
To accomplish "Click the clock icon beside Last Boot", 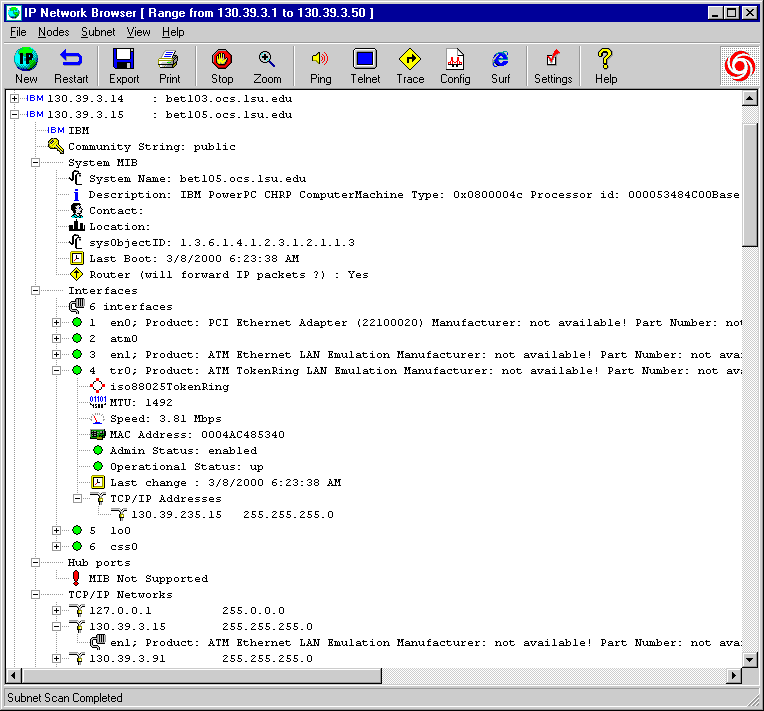I will pos(76,258).
